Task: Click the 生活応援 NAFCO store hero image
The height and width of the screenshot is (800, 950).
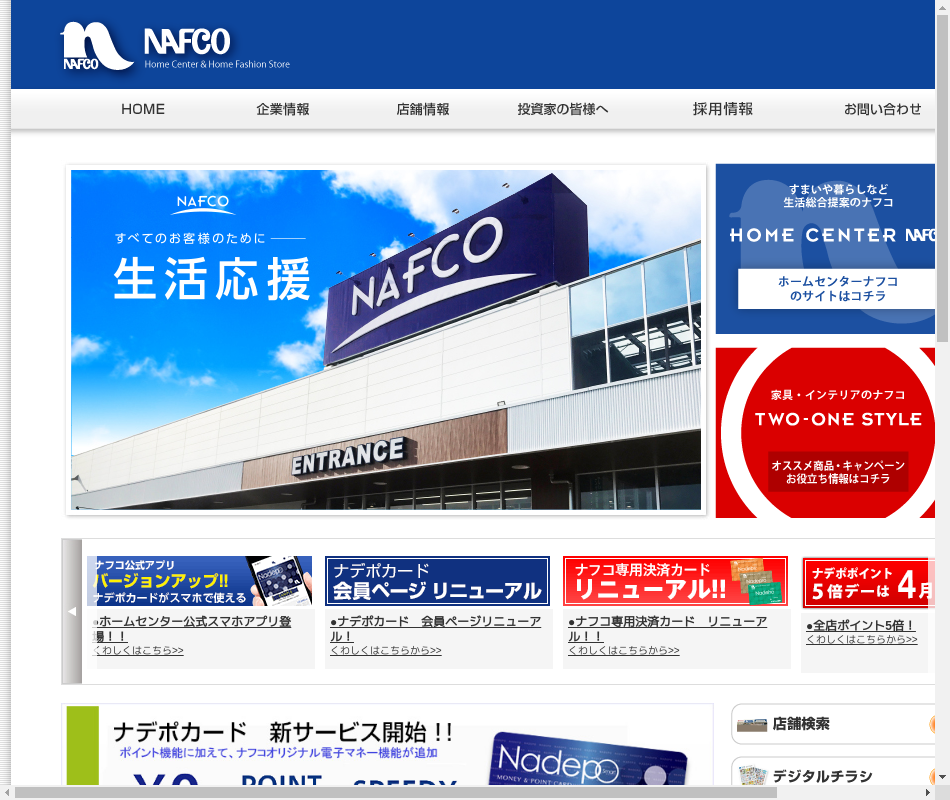Action: coord(386,339)
